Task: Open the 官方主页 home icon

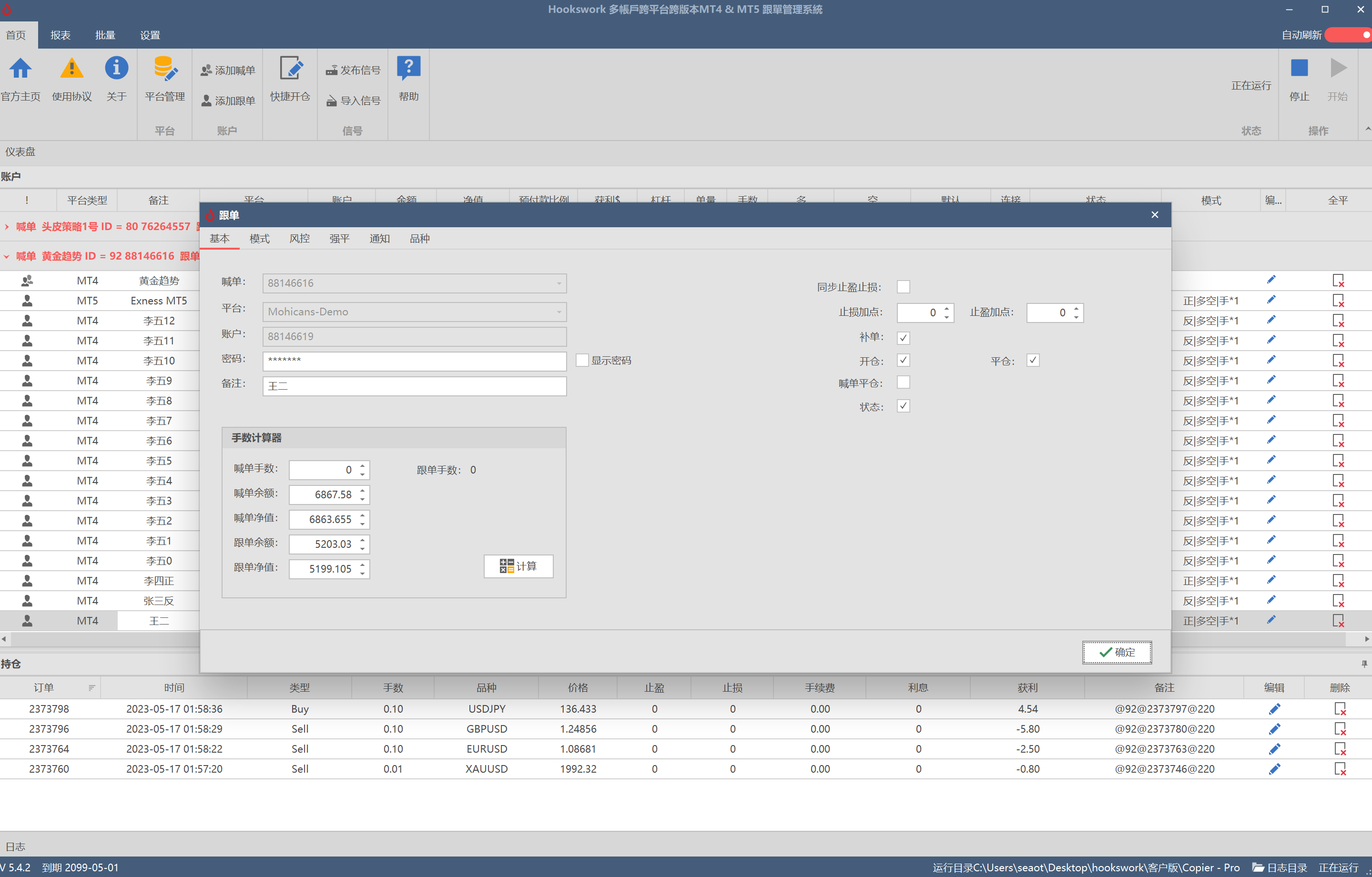Action: point(20,69)
